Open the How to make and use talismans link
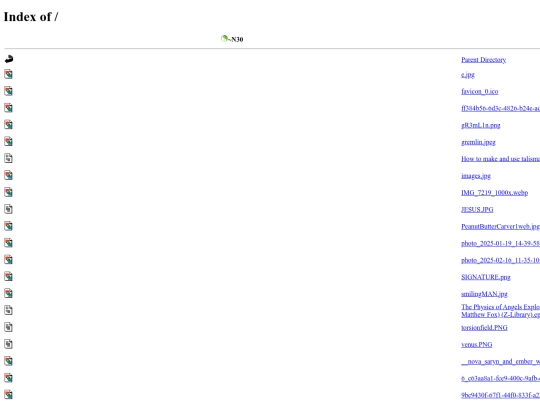The height and width of the screenshot is (405, 540). [x=500, y=159]
